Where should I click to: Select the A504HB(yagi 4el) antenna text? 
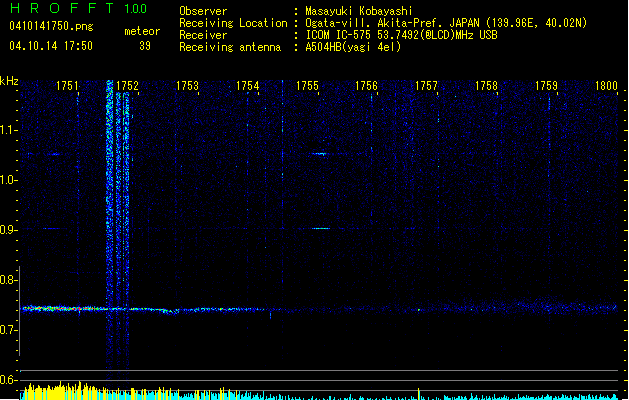(353, 47)
